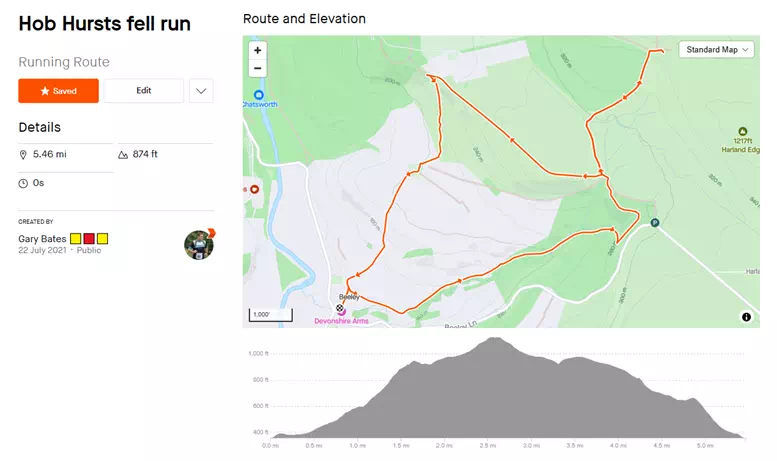Click the Devonshire Arms pub marker
This screenshot has width=777, height=461.
point(340,310)
